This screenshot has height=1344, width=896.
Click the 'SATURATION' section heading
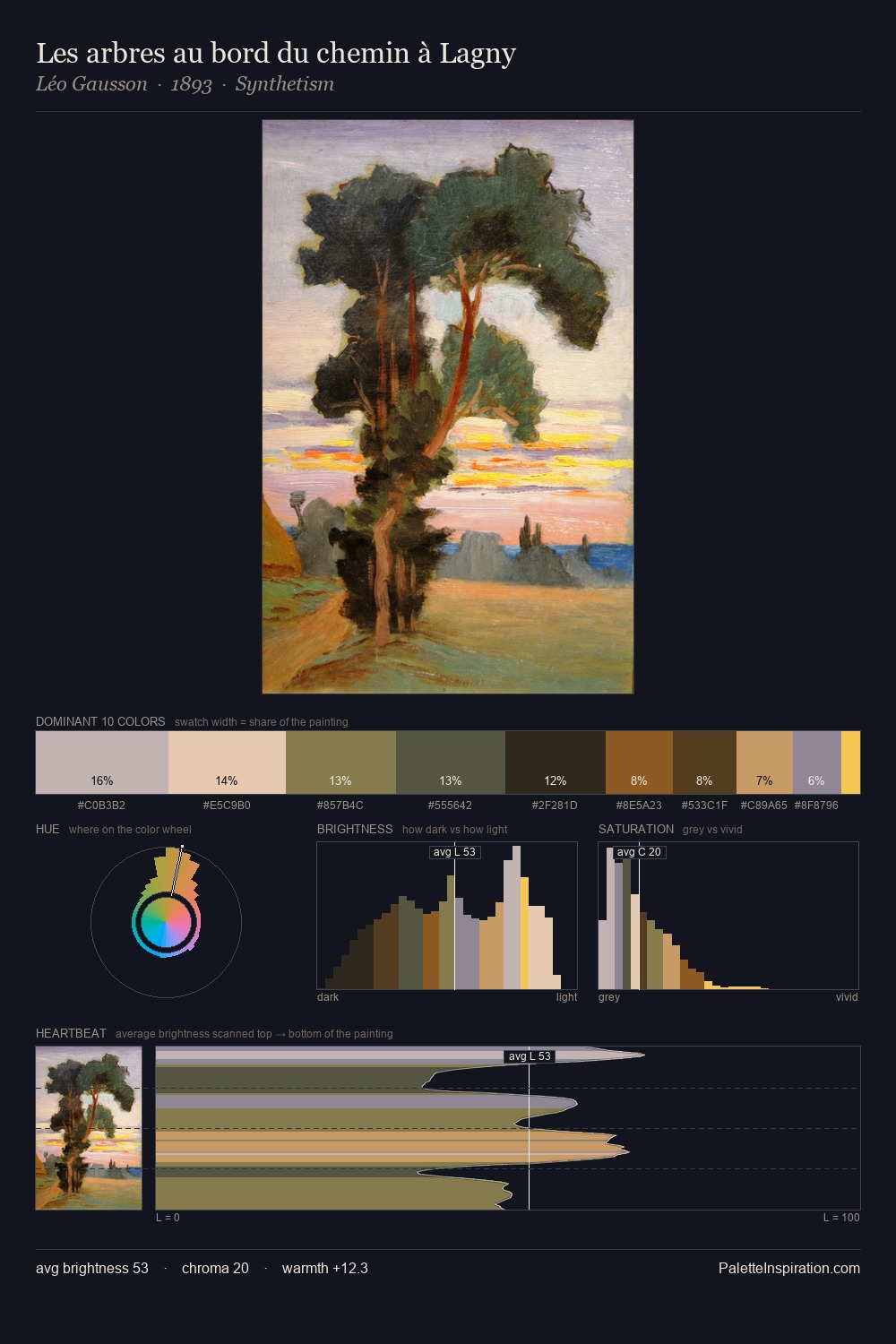click(636, 829)
